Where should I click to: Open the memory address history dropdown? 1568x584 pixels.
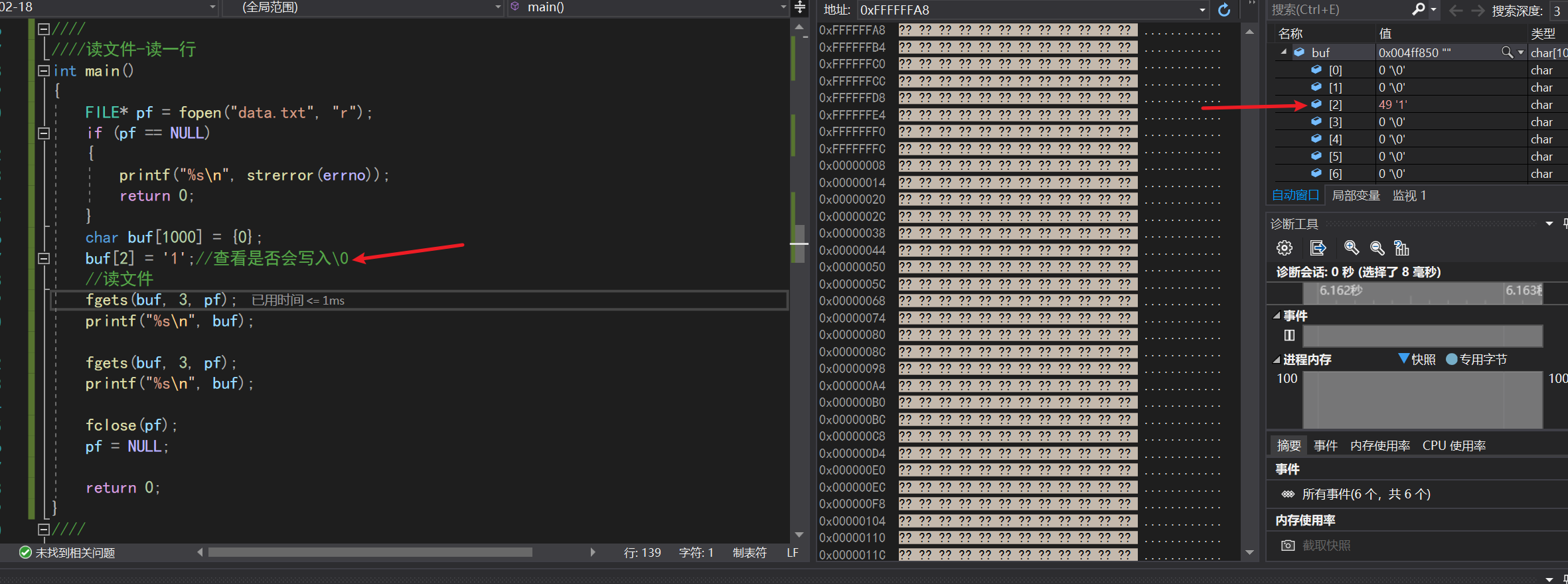pos(1202,10)
